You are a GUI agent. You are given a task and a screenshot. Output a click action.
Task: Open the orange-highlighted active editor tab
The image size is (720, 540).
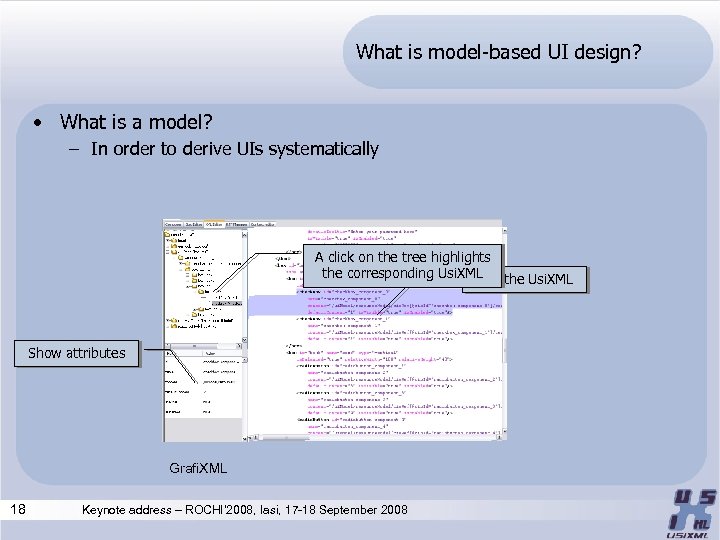[214, 224]
